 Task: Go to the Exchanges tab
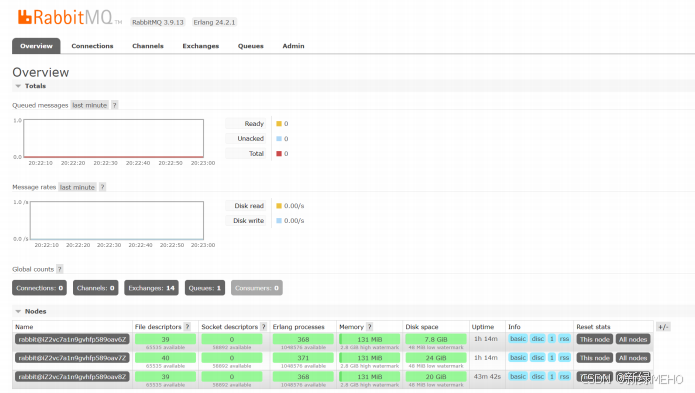[201, 46]
